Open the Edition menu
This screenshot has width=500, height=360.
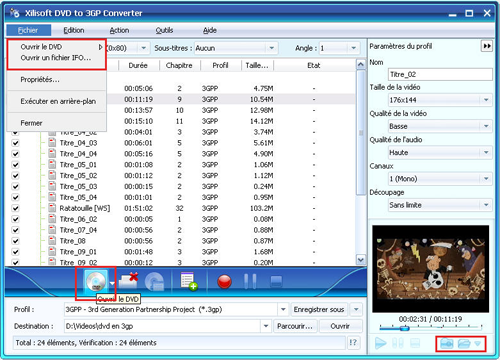pos(74,30)
